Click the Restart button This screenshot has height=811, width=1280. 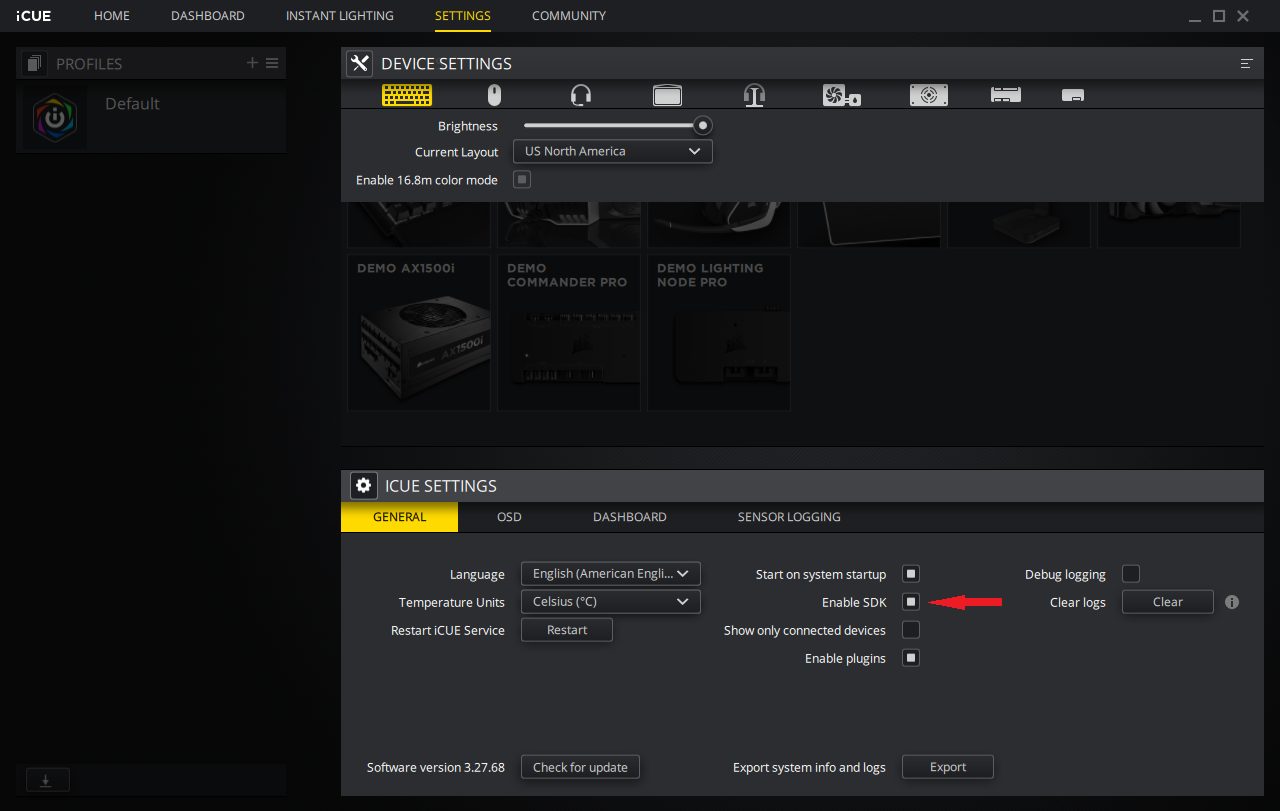click(x=567, y=630)
